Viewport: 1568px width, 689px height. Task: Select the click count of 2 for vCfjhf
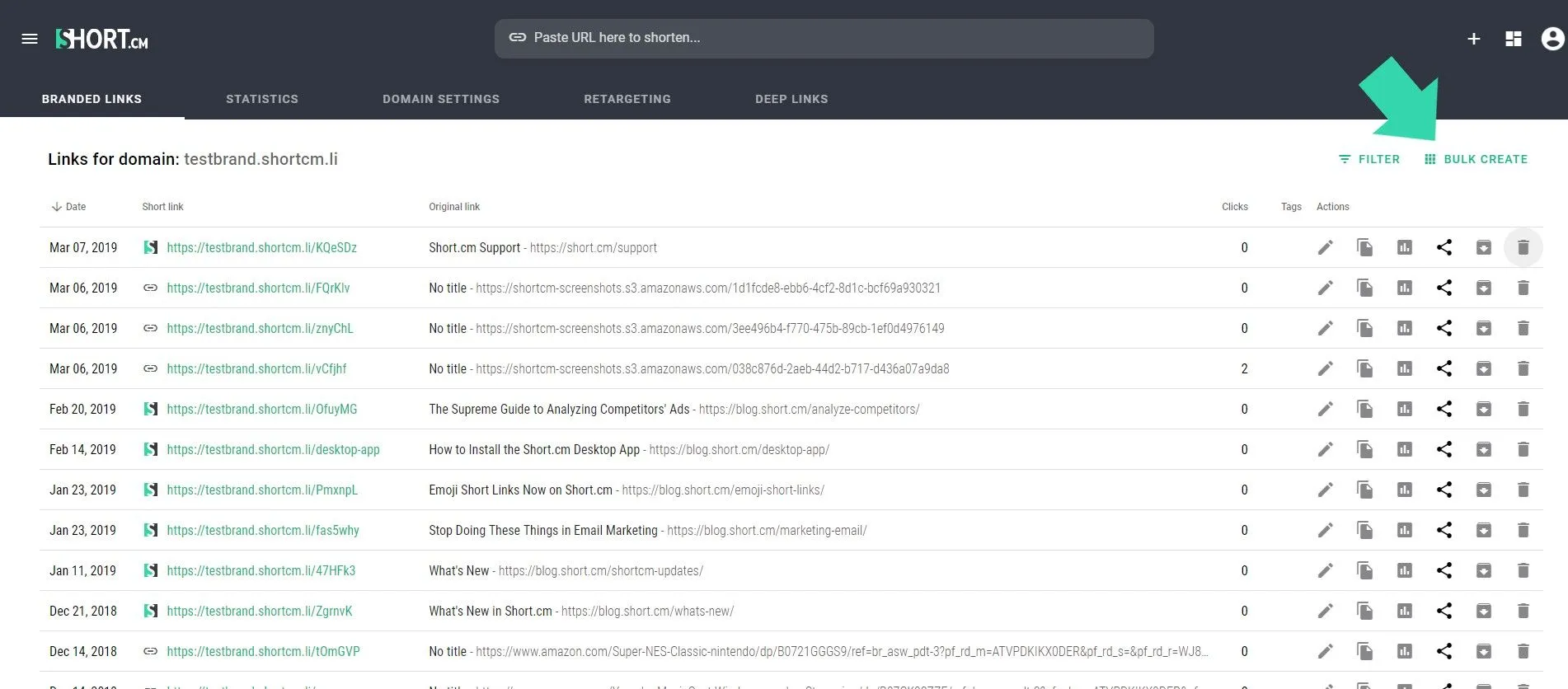(x=1245, y=368)
